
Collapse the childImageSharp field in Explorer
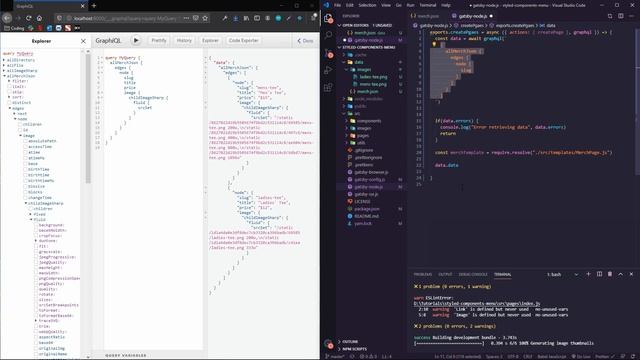[x=26, y=203]
